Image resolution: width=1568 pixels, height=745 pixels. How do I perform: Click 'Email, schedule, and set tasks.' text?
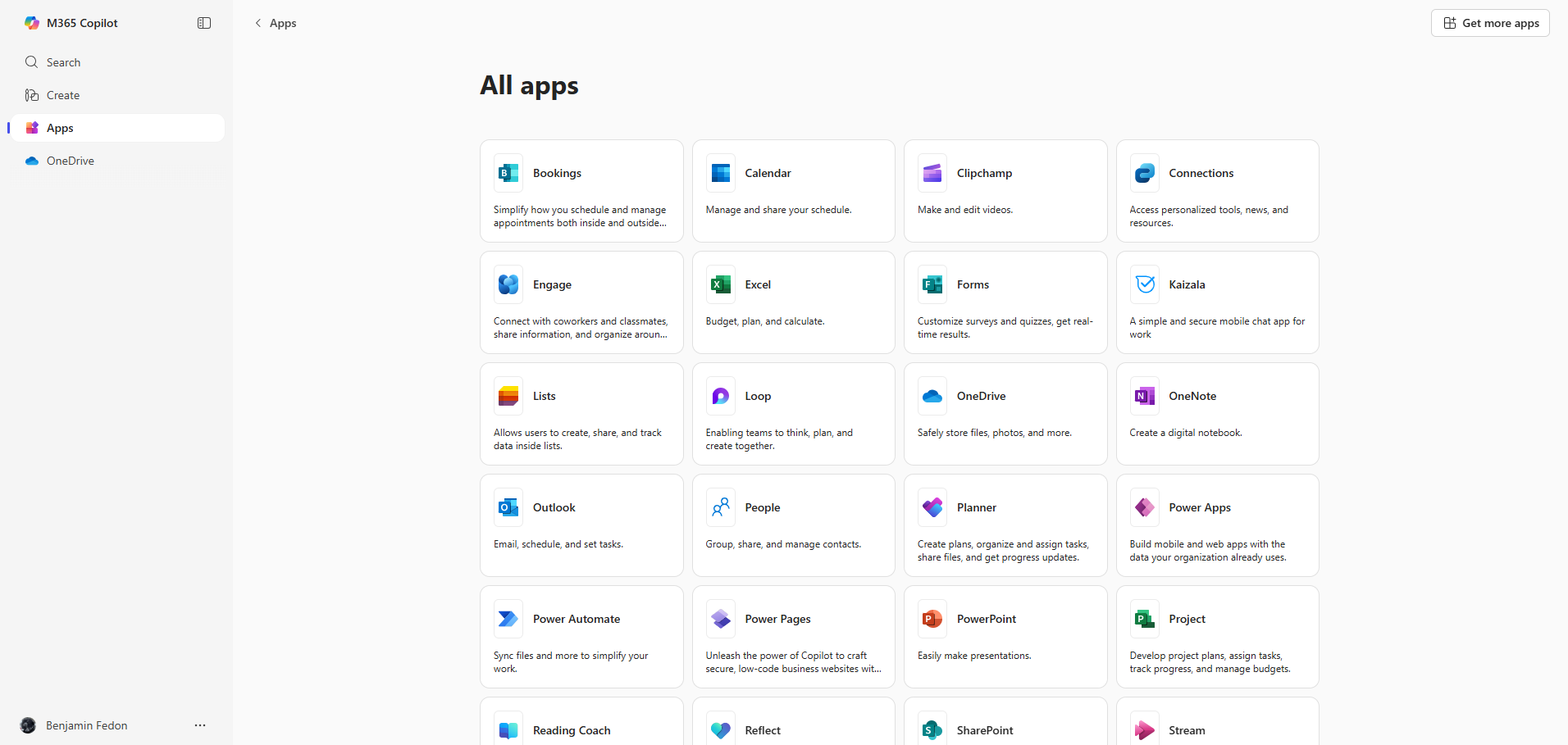[558, 544]
